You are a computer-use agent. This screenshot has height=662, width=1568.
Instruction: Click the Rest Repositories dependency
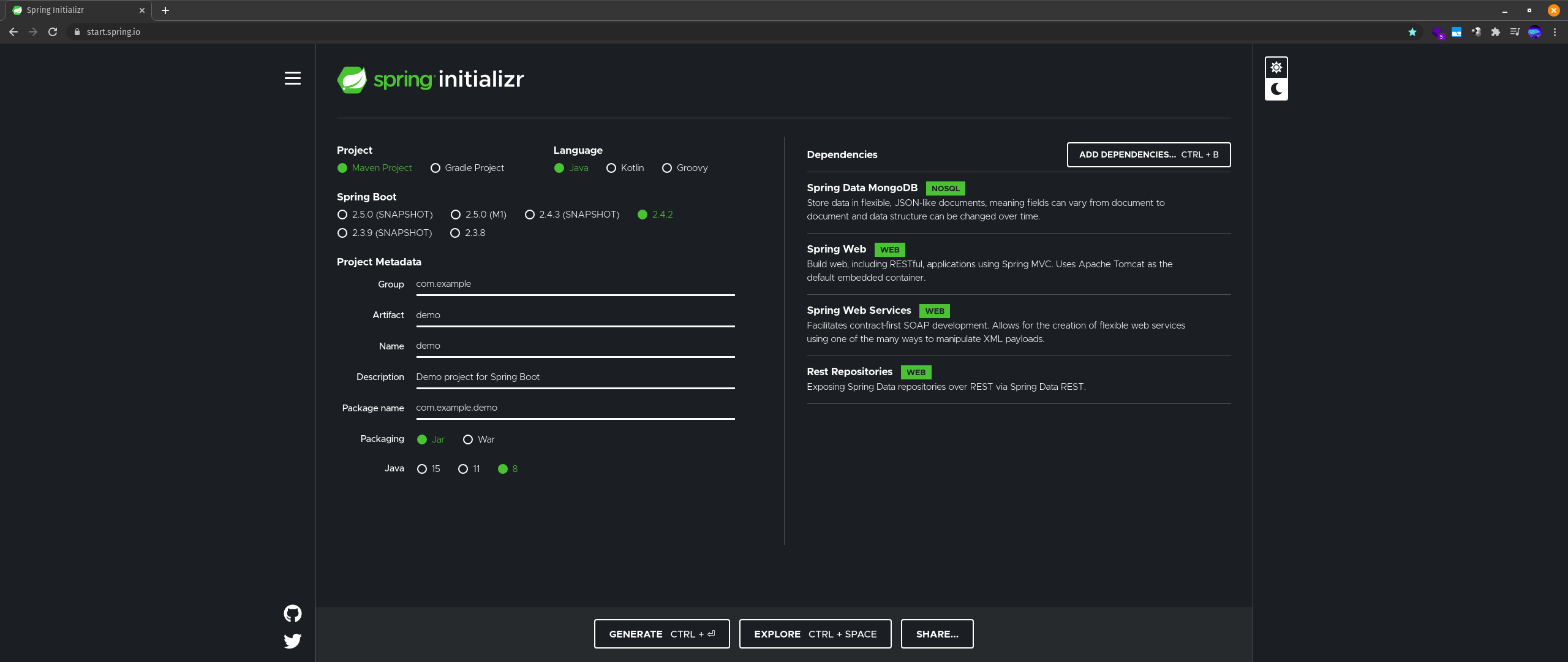[1018, 379]
